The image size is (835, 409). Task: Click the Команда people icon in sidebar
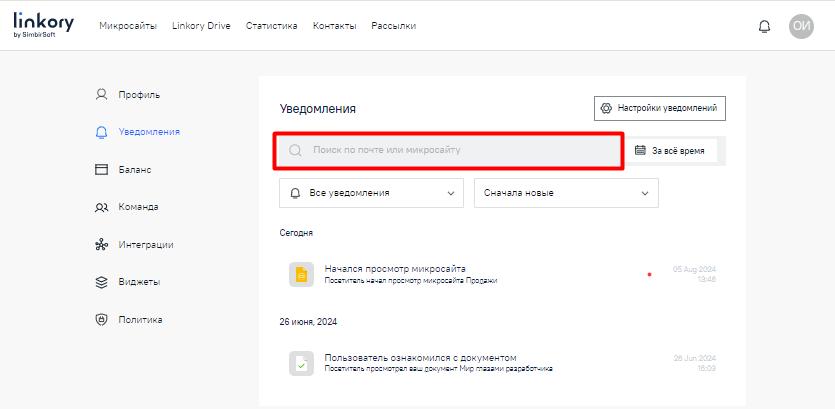[x=101, y=207]
